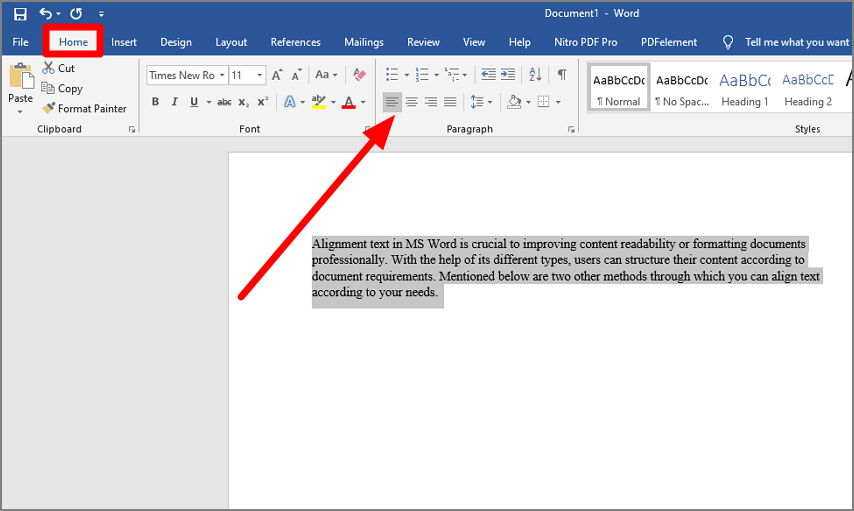Apply the Heading 1 style

(745, 88)
